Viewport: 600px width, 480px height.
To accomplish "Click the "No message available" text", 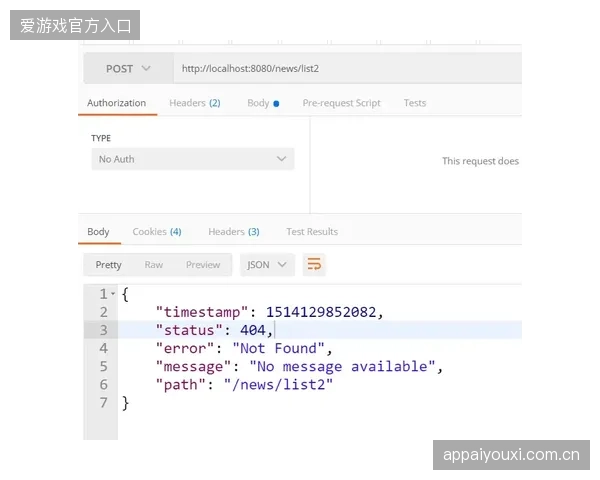I will pos(342,366).
